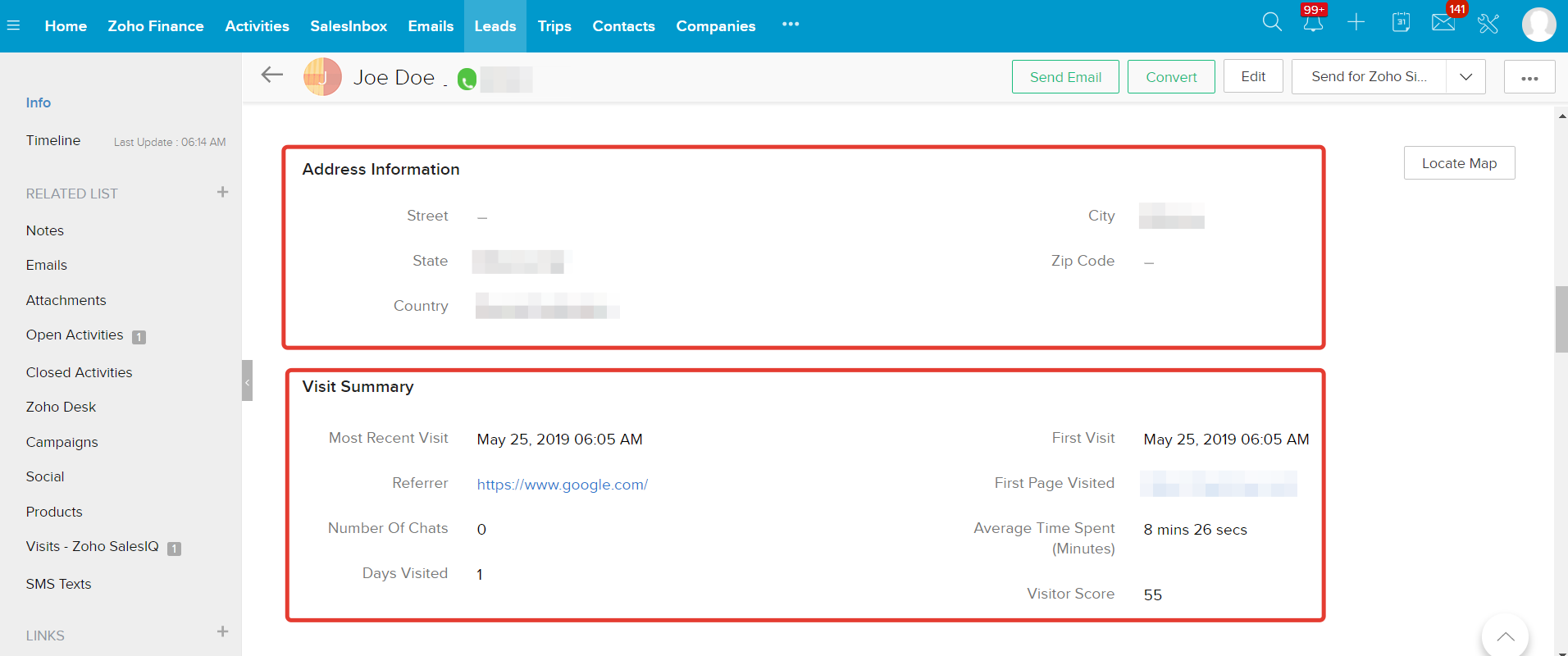Add a link with the LINKS plus icon

pos(222,631)
